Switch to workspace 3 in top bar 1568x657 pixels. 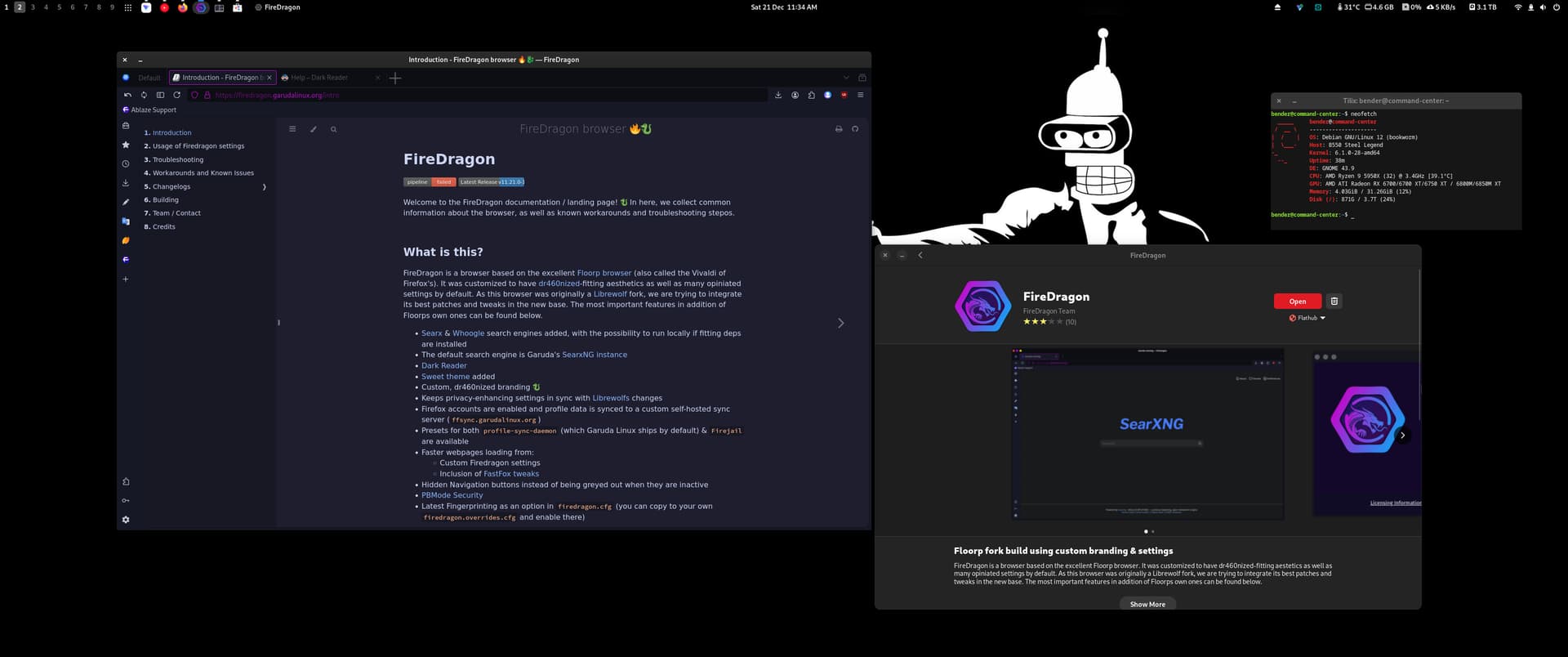coord(33,7)
